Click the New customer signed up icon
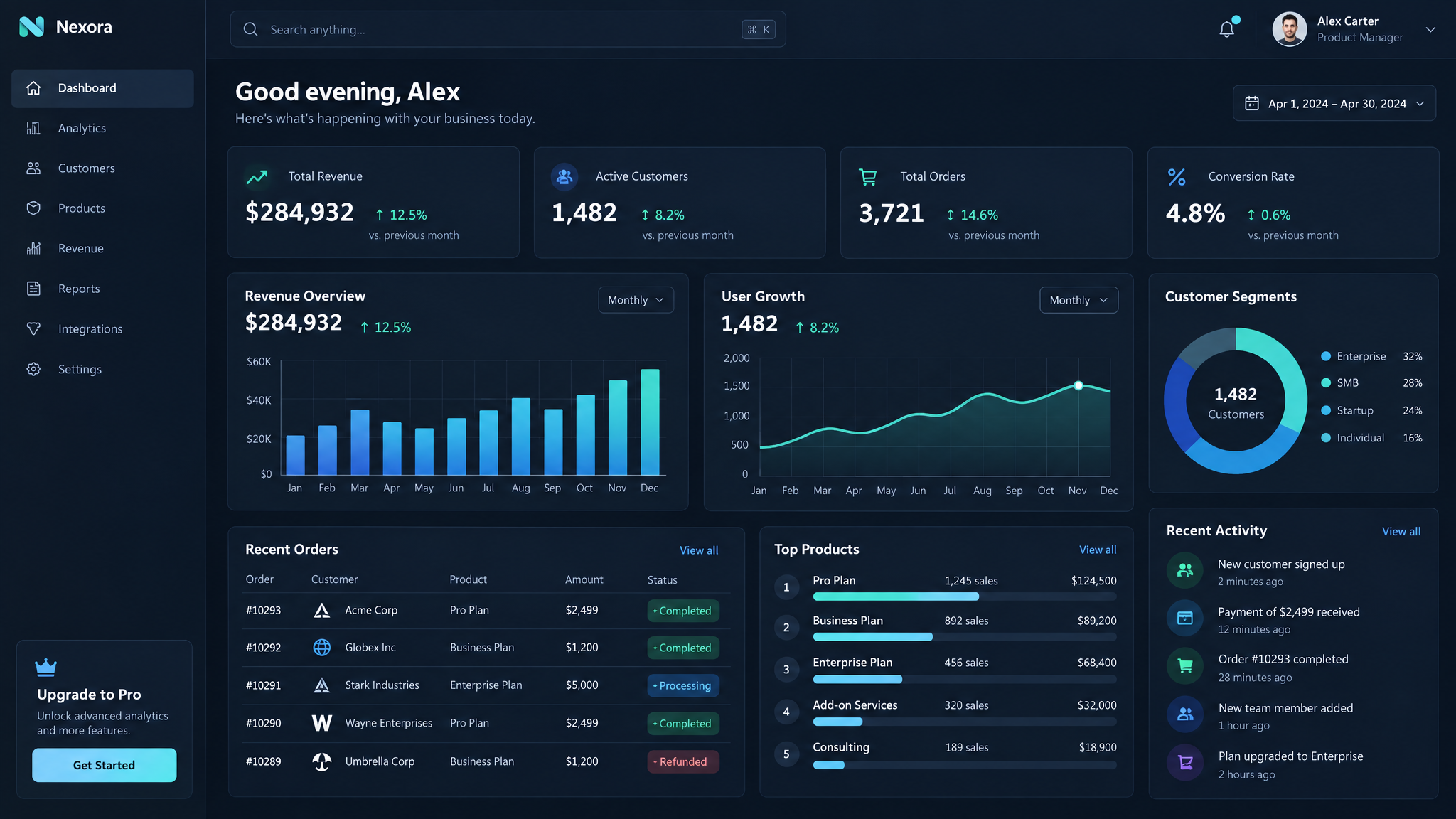Viewport: 1456px width, 819px height. [x=1185, y=570]
